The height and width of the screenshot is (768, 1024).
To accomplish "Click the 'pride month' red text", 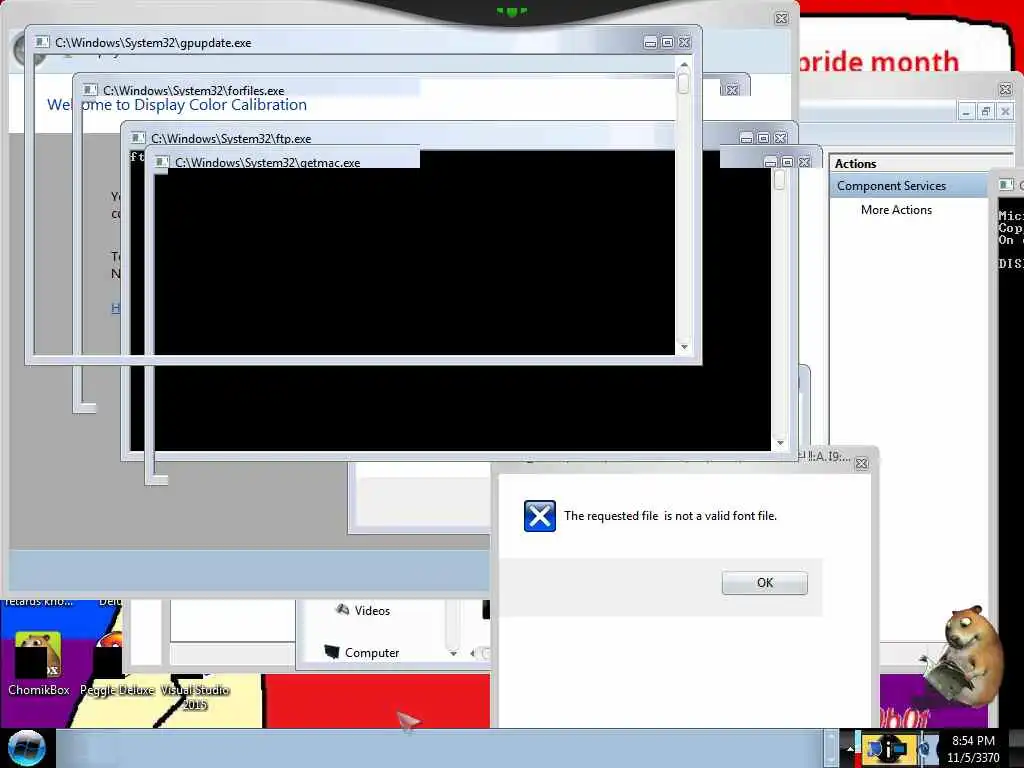I will pyautogui.click(x=878, y=61).
